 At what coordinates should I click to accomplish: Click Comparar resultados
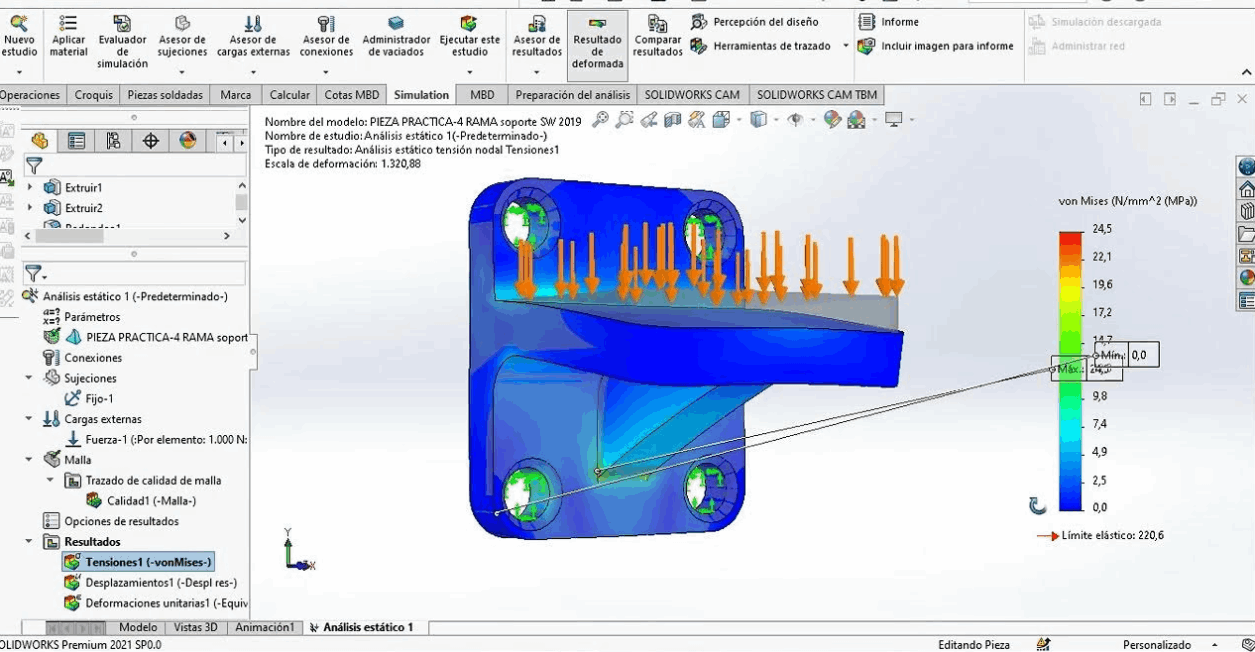[657, 36]
